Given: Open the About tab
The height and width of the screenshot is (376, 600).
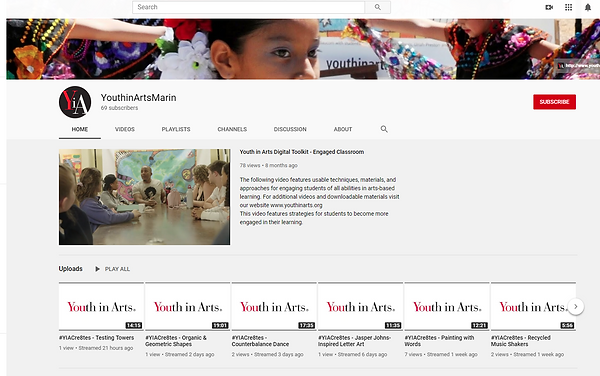Looking at the screenshot, I should pyautogui.click(x=343, y=129).
